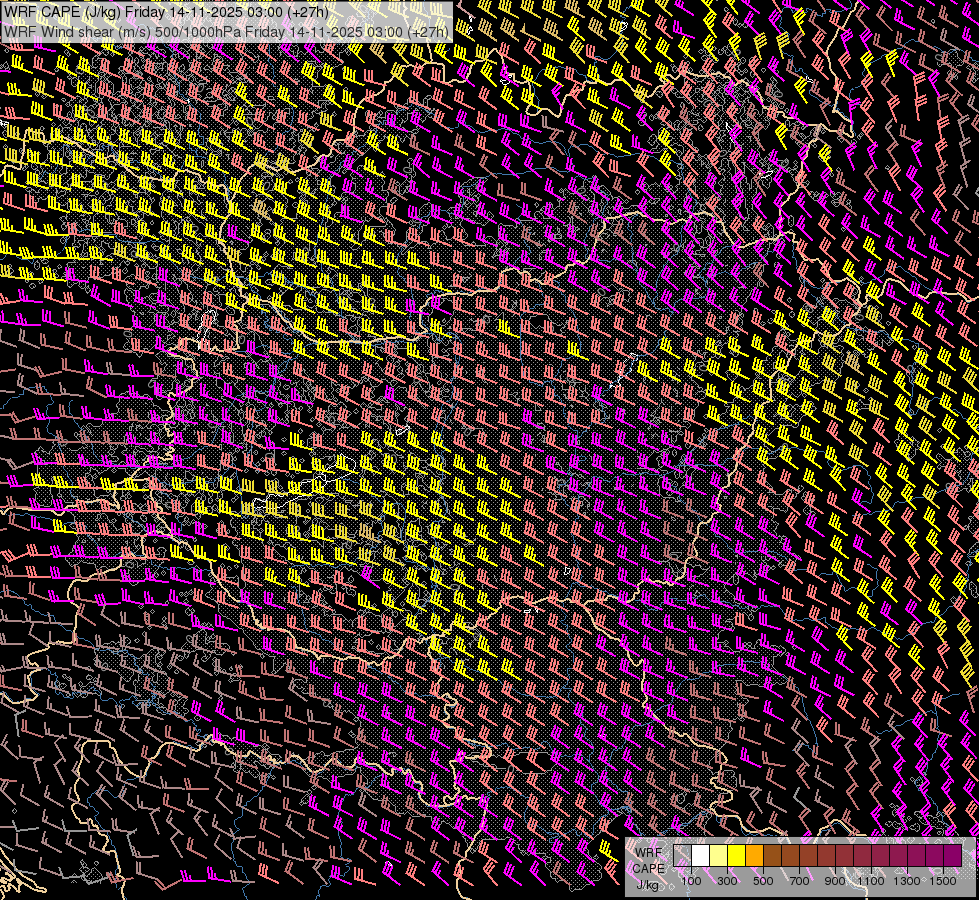Viewport: 979px width, 900px height.
Task: Click the J/kg unit label in the legend
Action: point(648,884)
